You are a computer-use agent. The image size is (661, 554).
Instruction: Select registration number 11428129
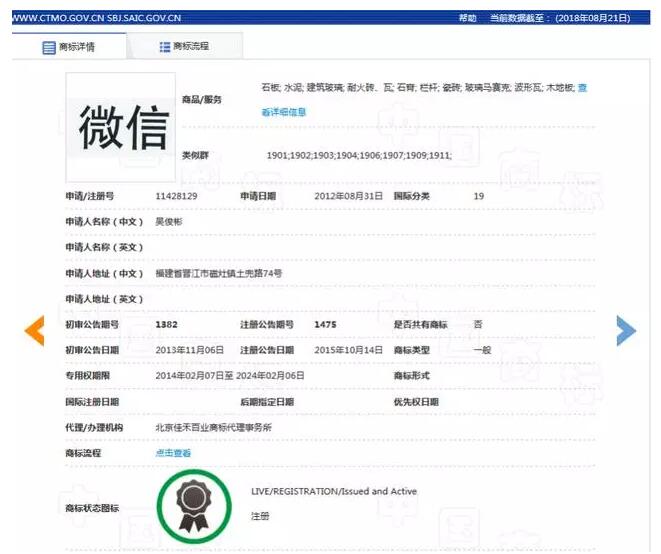176,196
